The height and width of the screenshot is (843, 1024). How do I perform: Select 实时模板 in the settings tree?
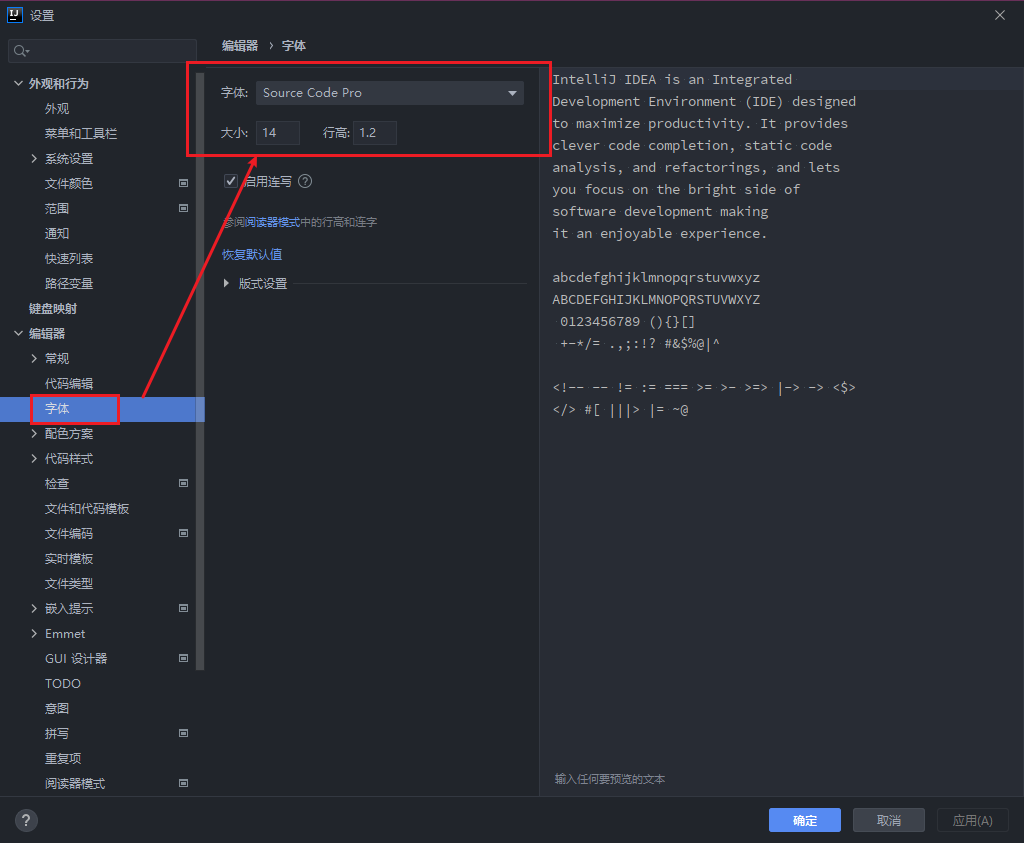[x=69, y=559]
